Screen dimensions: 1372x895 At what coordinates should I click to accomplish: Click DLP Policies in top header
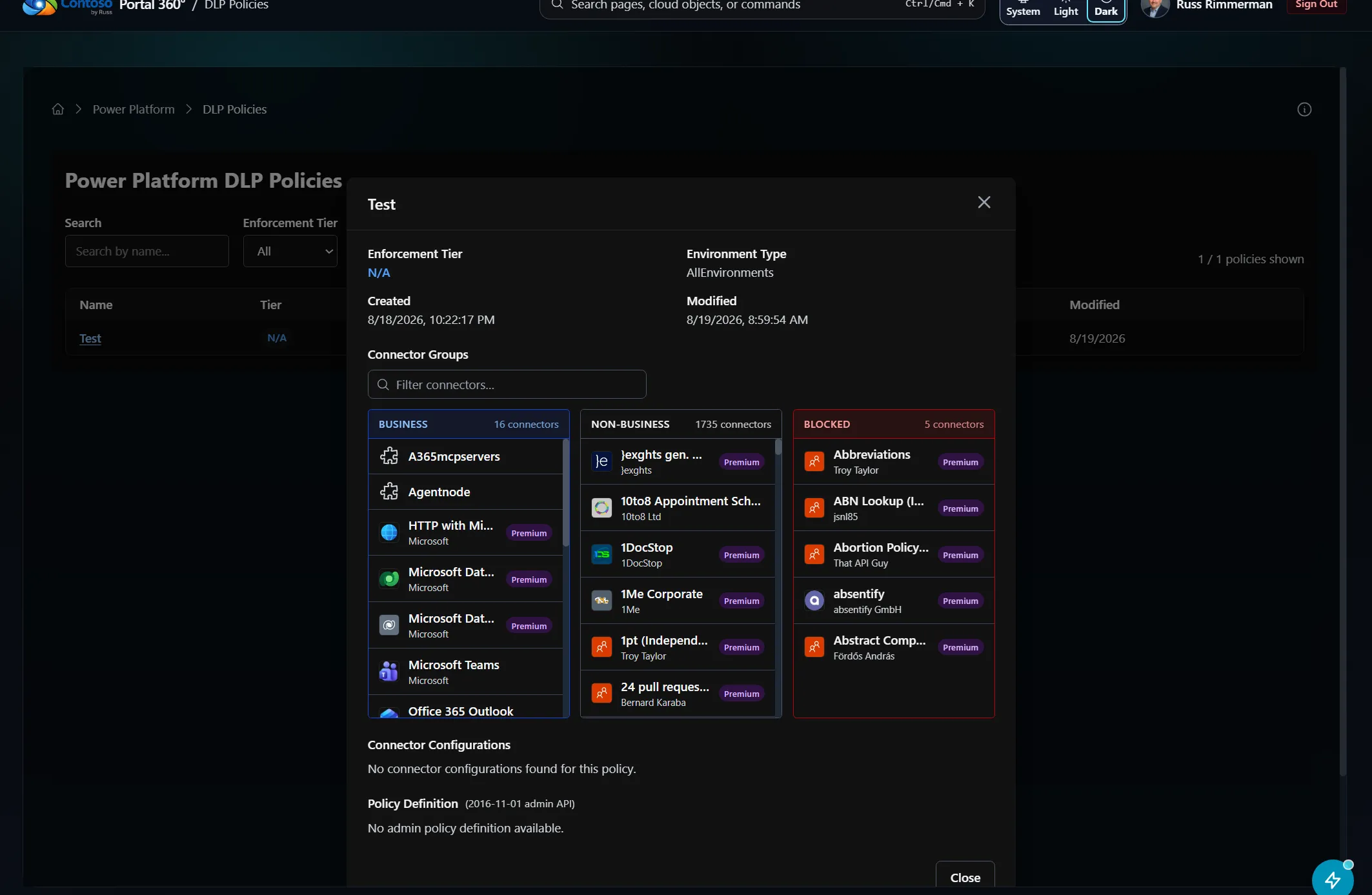(236, 5)
